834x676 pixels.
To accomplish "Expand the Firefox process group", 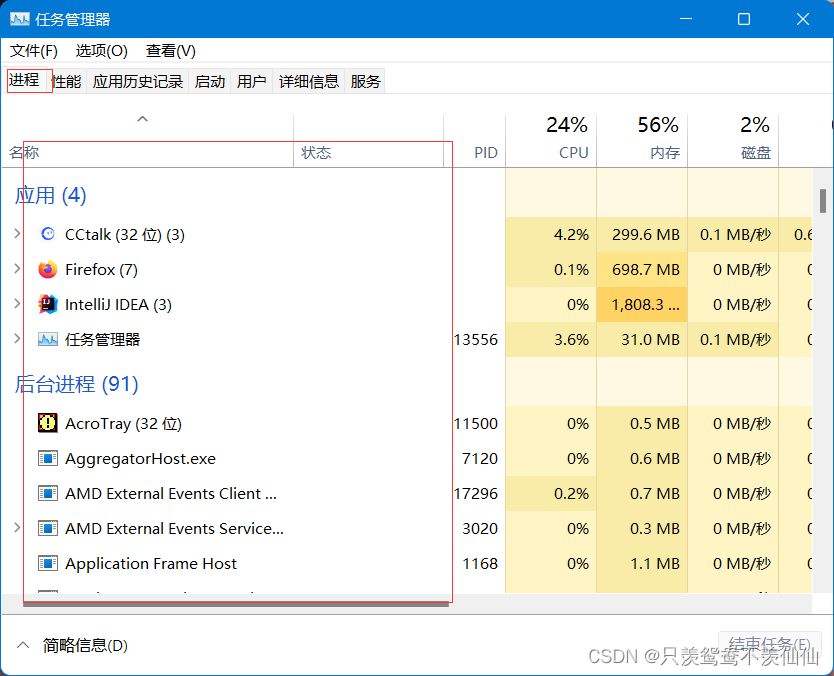I will tap(17, 269).
